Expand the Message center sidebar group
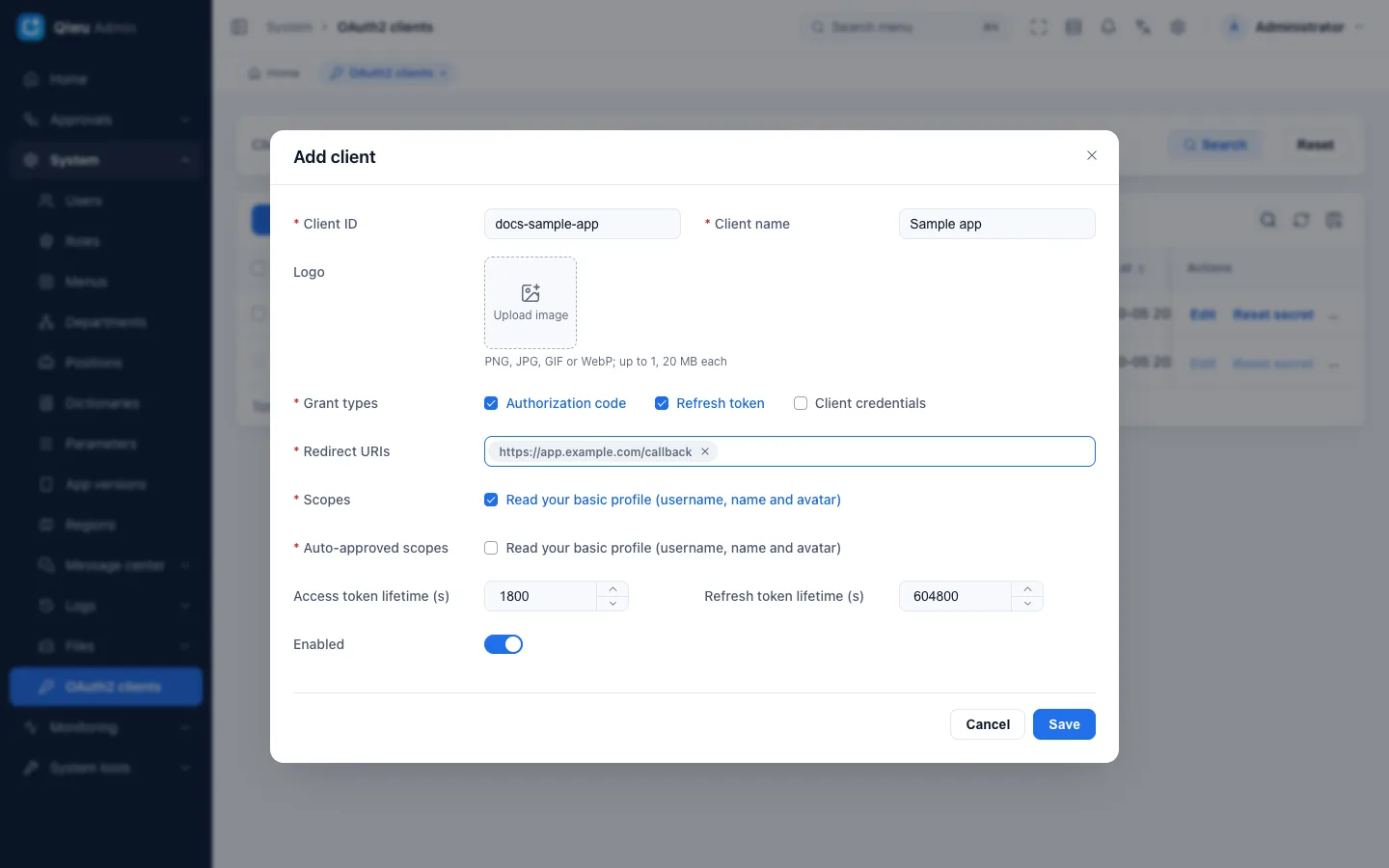Screen dimensions: 1389x868 106,565
